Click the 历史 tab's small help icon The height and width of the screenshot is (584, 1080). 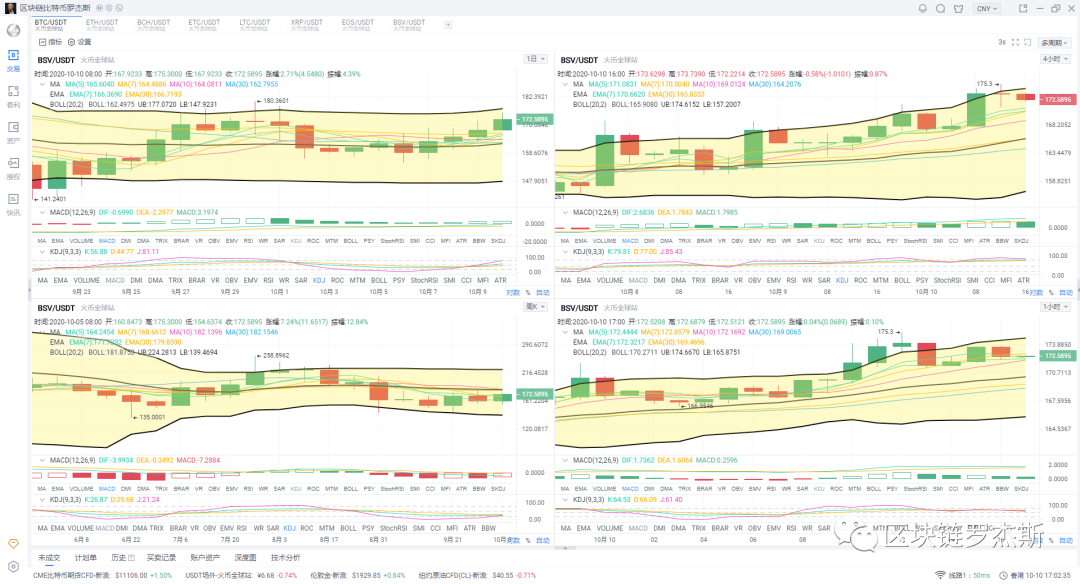[132, 558]
